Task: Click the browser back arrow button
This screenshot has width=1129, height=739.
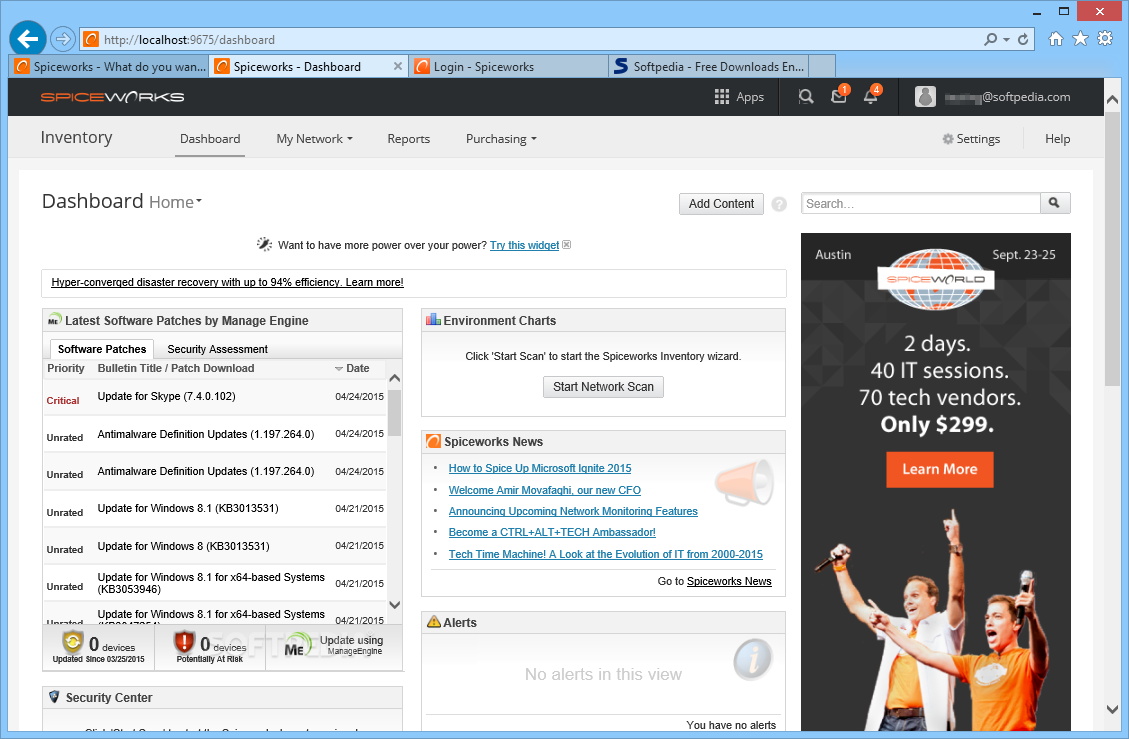Action: (28, 38)
